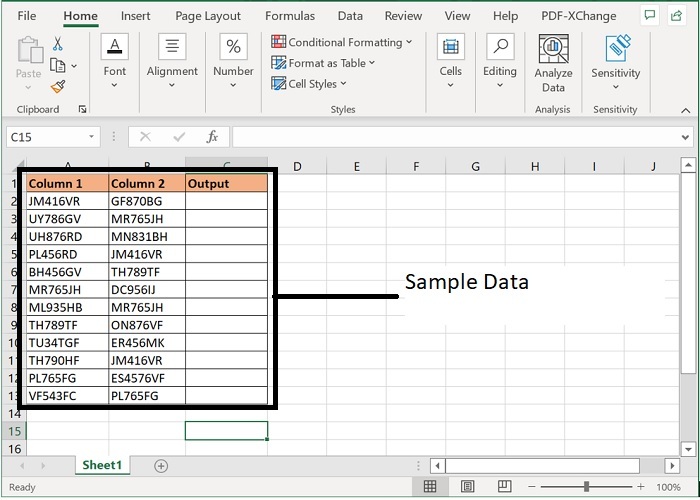This screenshot has height=500, width=700.
Task: Select the Format Painter brush icon
Action: coord(58,87)
